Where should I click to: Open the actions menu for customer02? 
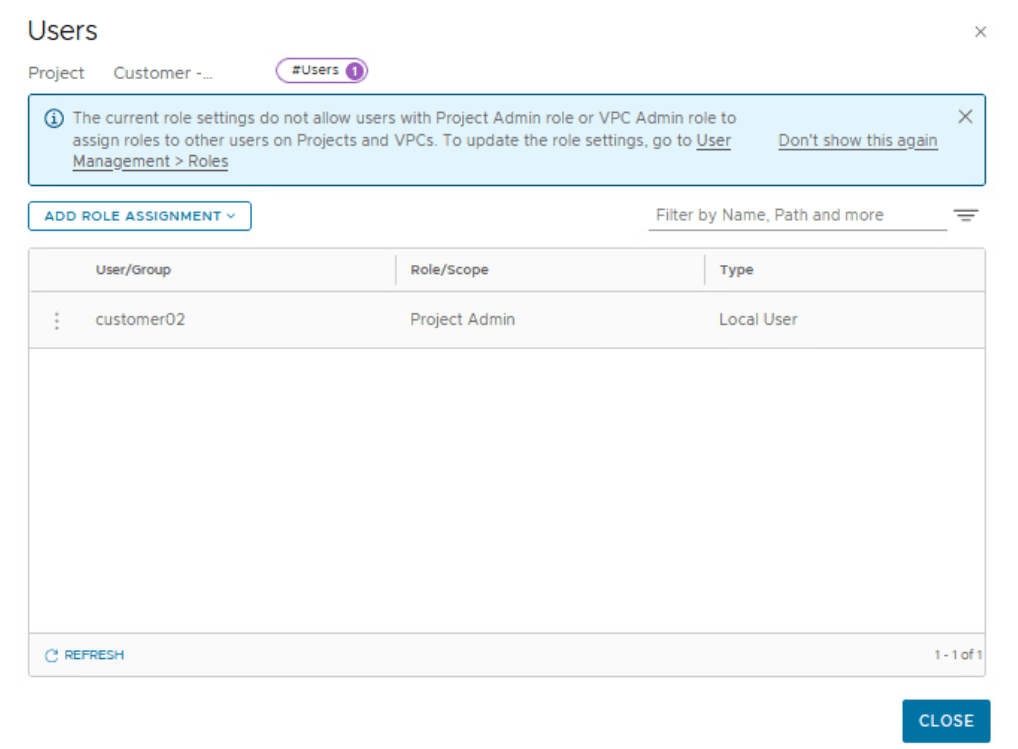click(57, 320)
